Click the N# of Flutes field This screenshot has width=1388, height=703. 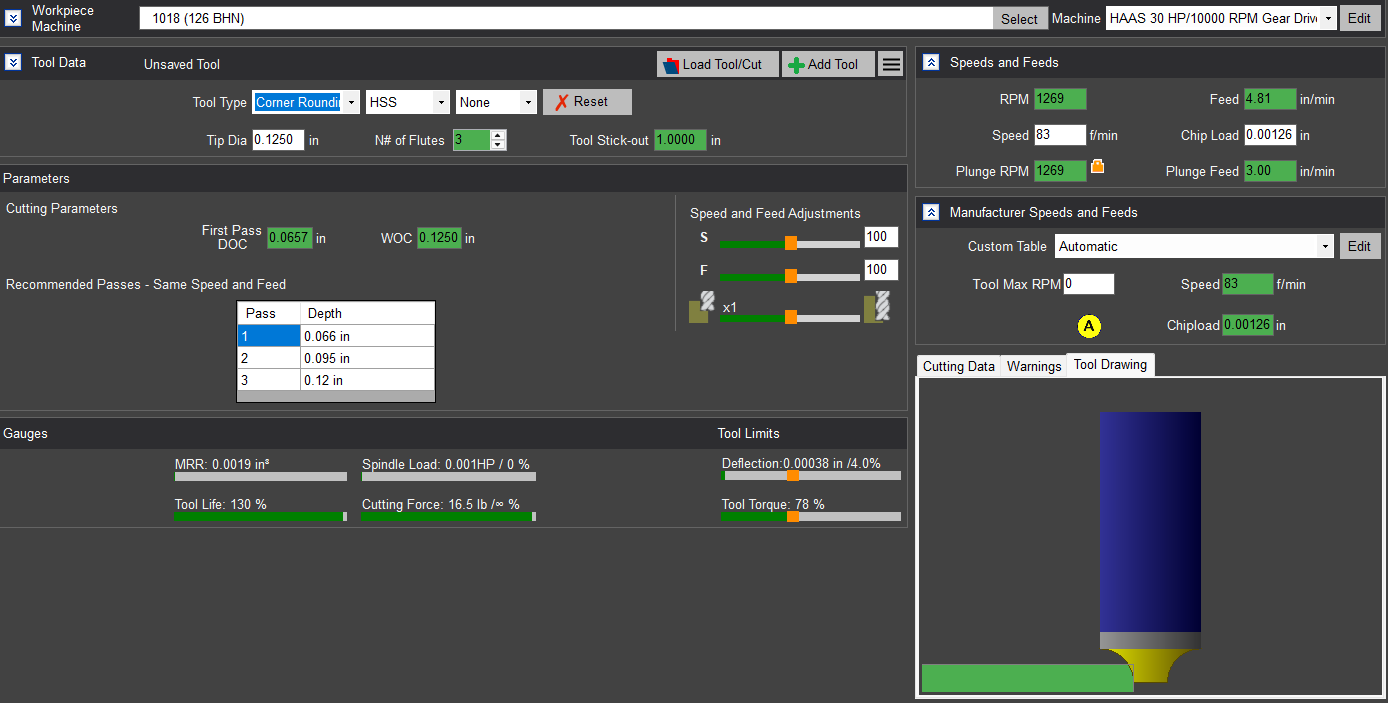(x=471, y=140)
